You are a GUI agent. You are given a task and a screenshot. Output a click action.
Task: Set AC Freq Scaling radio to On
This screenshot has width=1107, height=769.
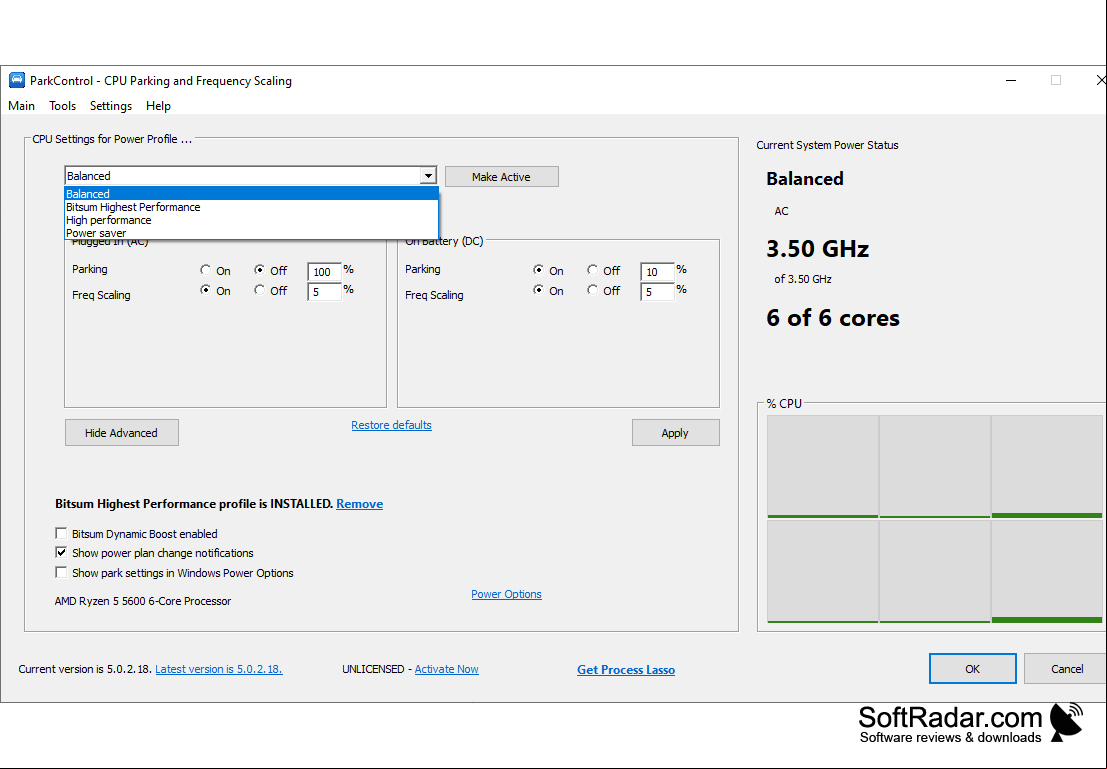[205, 290]
